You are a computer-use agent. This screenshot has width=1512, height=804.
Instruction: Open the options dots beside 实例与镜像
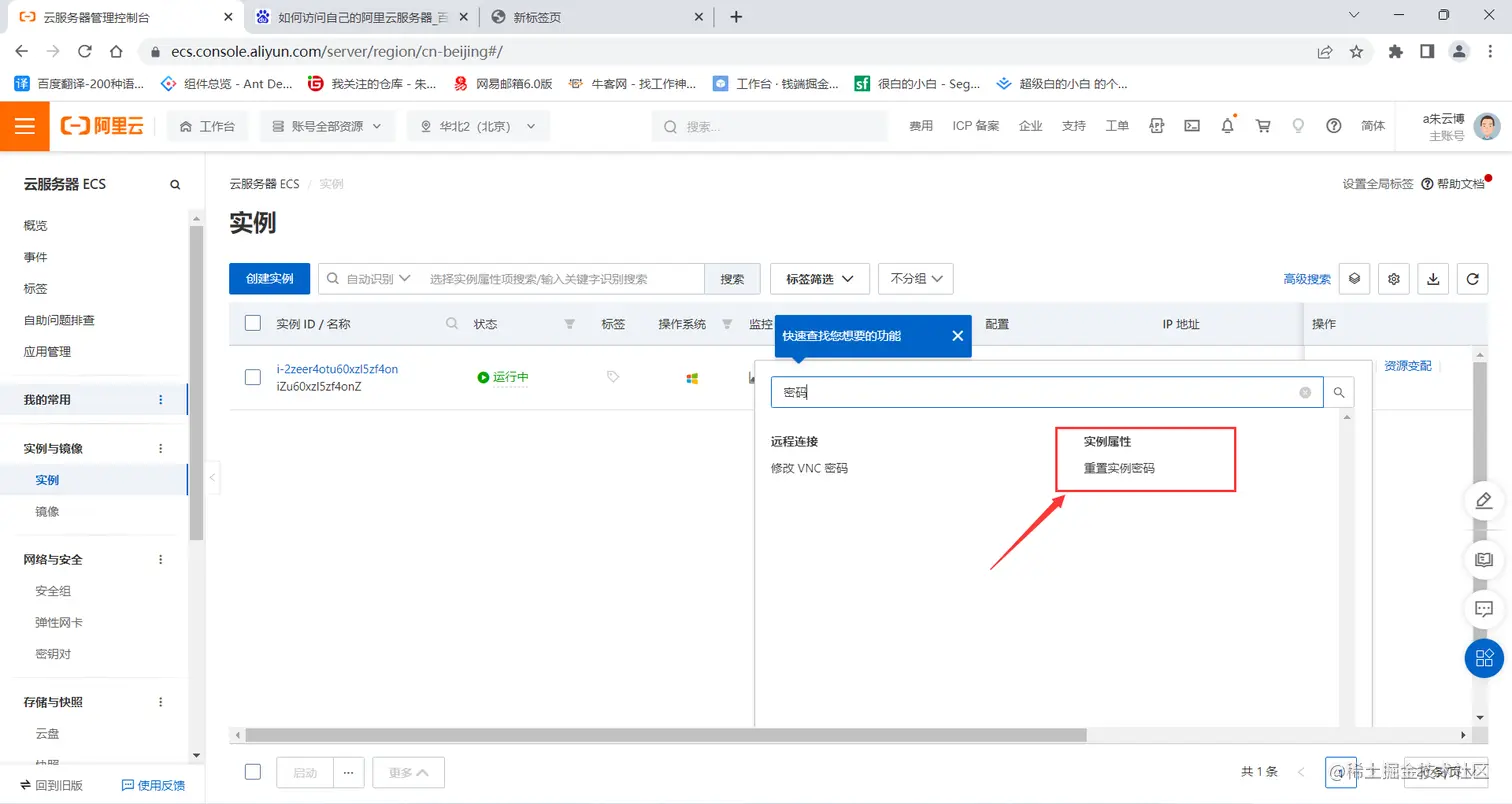[161, 449]
